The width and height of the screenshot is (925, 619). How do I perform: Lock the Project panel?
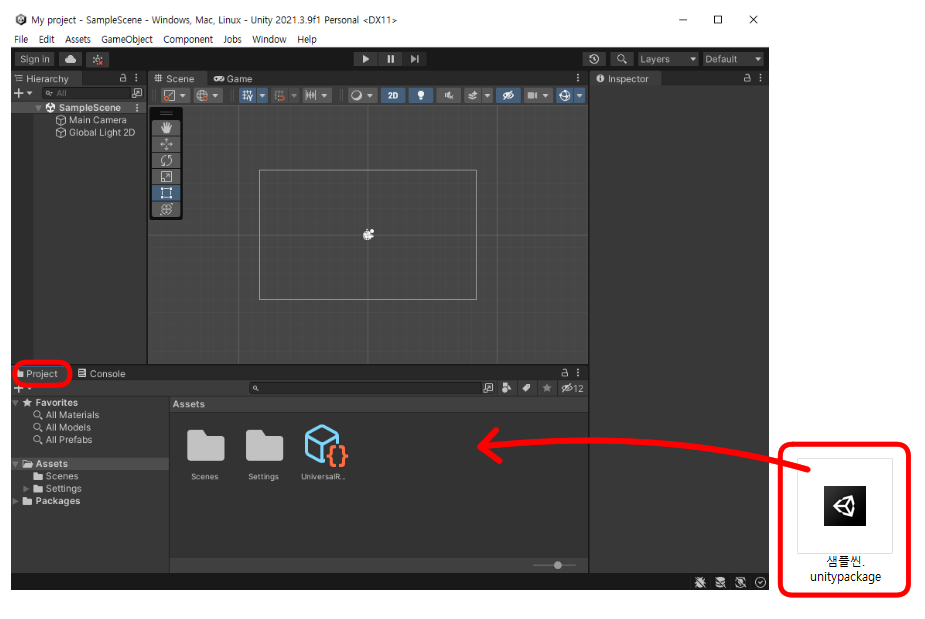pyautogui.click(x=565, y=372)
